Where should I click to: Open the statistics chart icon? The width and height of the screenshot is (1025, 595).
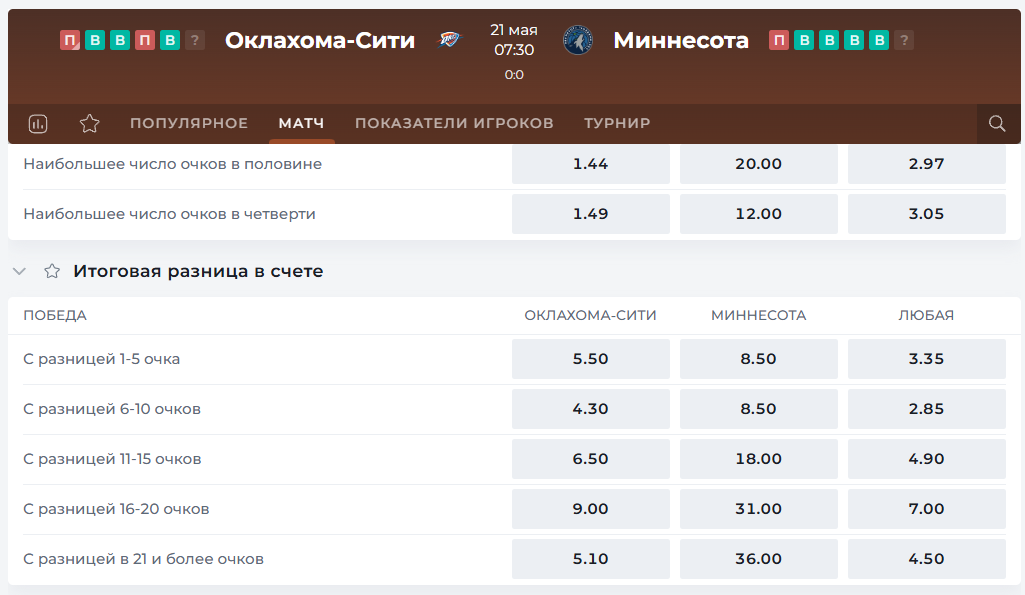click(38, 124)
